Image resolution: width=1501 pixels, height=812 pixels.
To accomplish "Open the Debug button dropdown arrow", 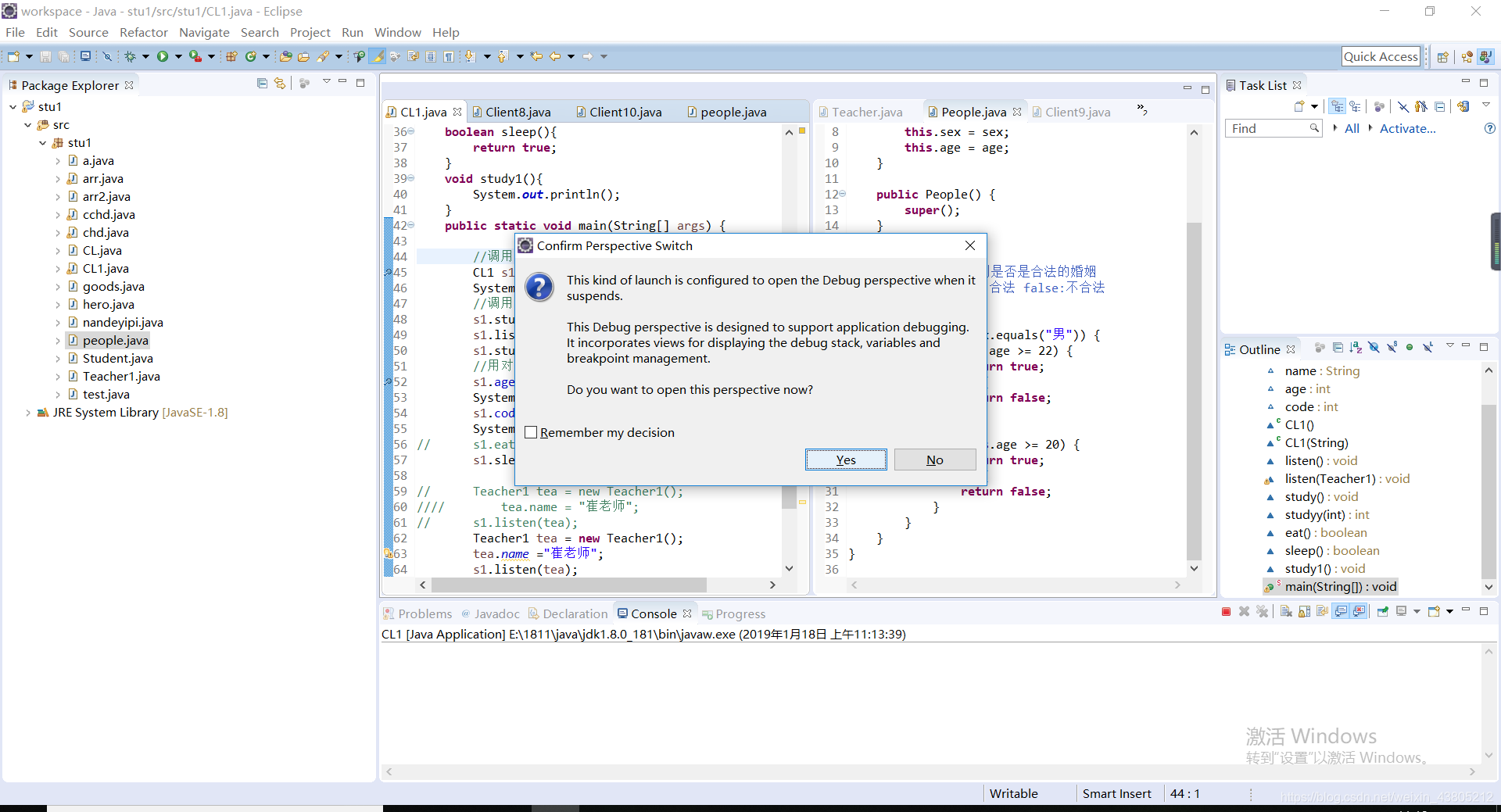I will click(x=145, y=56).
